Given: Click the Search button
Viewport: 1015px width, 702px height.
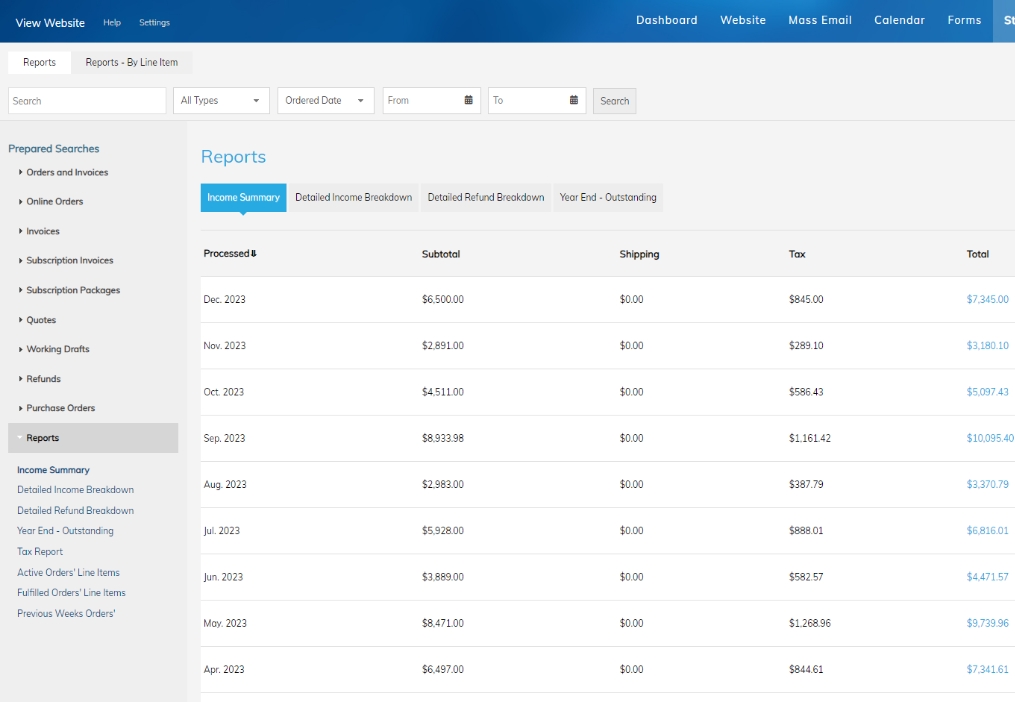Looking at the screenshot, I should [614, 101].
